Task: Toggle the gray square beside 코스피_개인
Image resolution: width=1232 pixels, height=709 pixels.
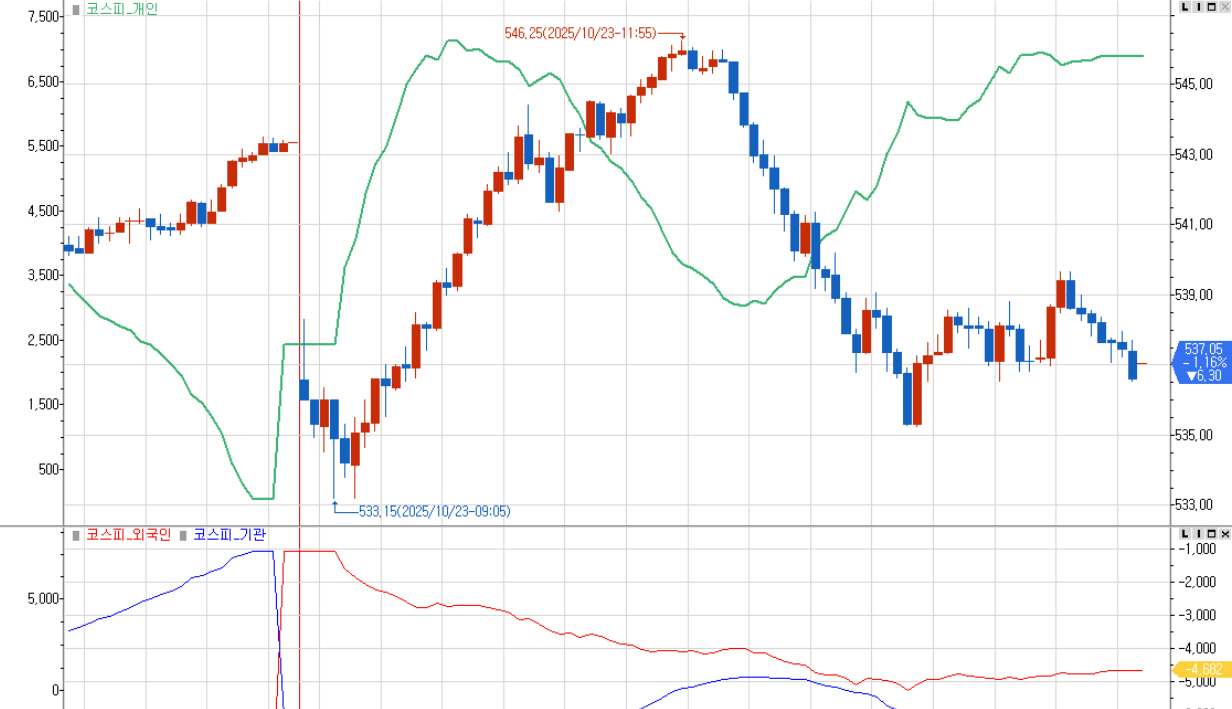Action: 76,10
